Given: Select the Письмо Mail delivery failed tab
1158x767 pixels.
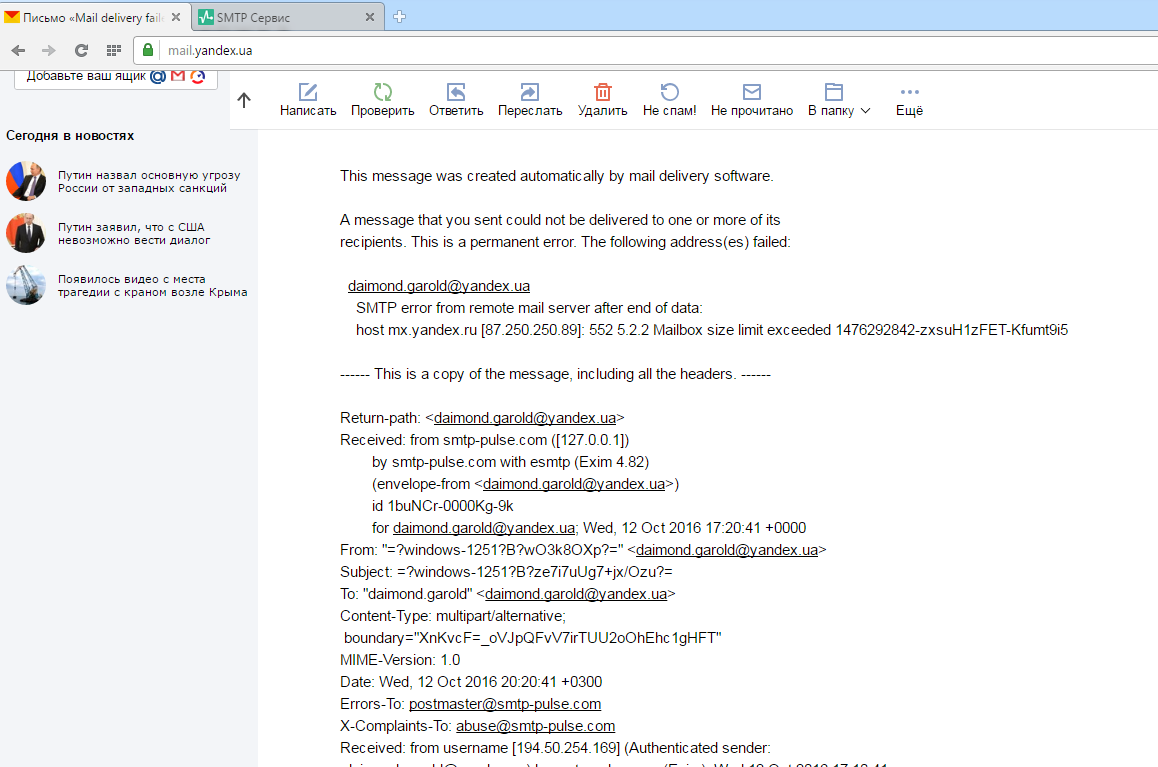Looking at the screenshot, I should (94, 17).
